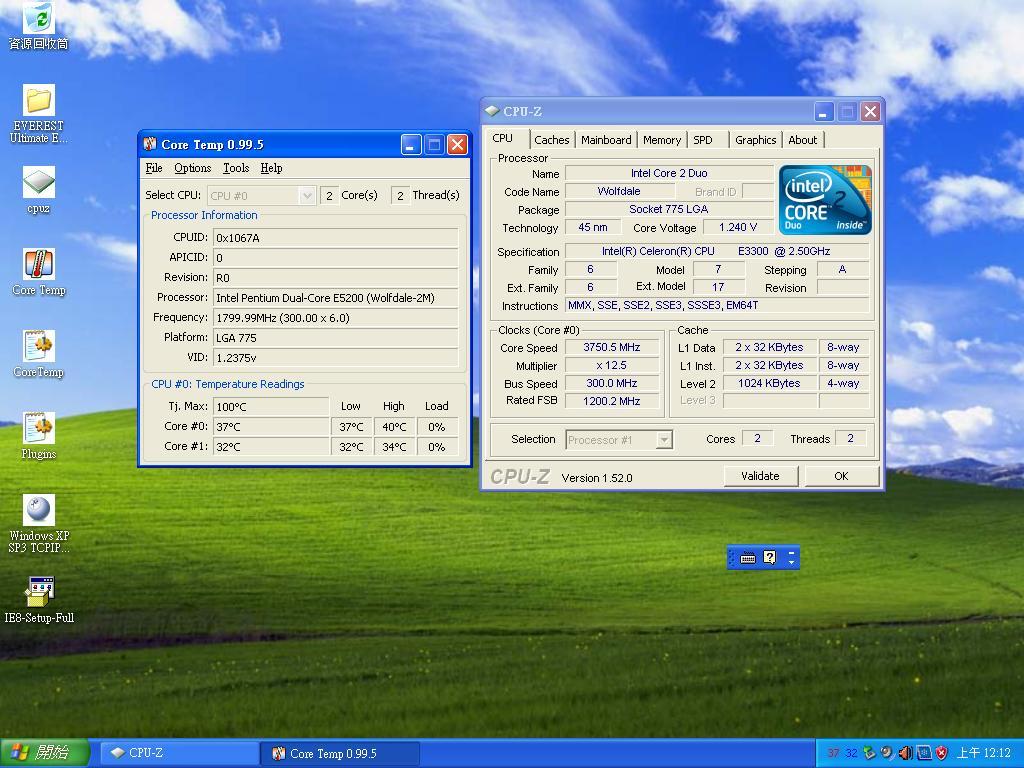Click the Tj. Max 100°C field

click(x=271, y=407)
